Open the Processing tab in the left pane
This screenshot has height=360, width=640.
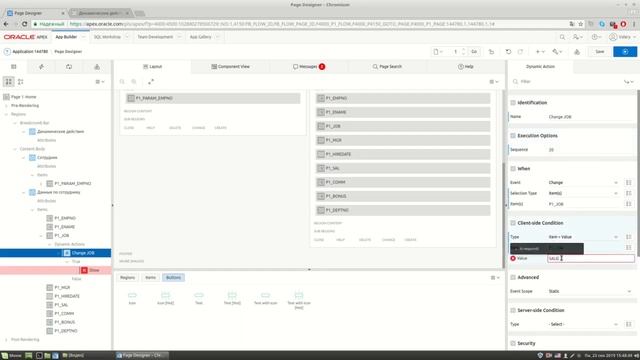tap(69, 67)
